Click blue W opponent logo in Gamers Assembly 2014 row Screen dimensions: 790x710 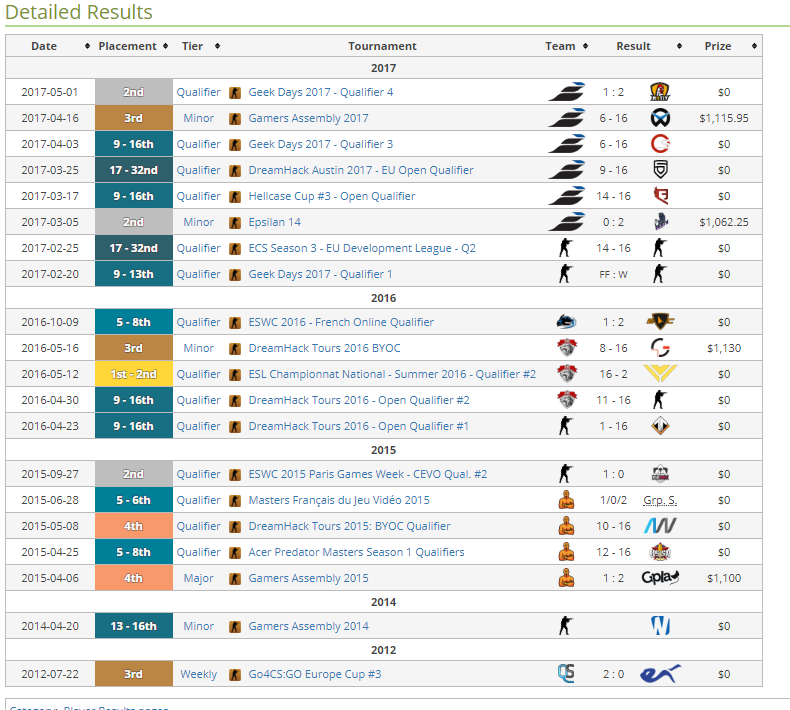[660, 626]
